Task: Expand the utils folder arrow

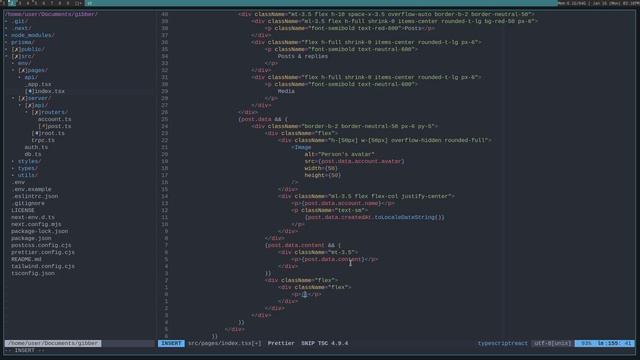Action: pyautogui.click(x=13, y=175)
